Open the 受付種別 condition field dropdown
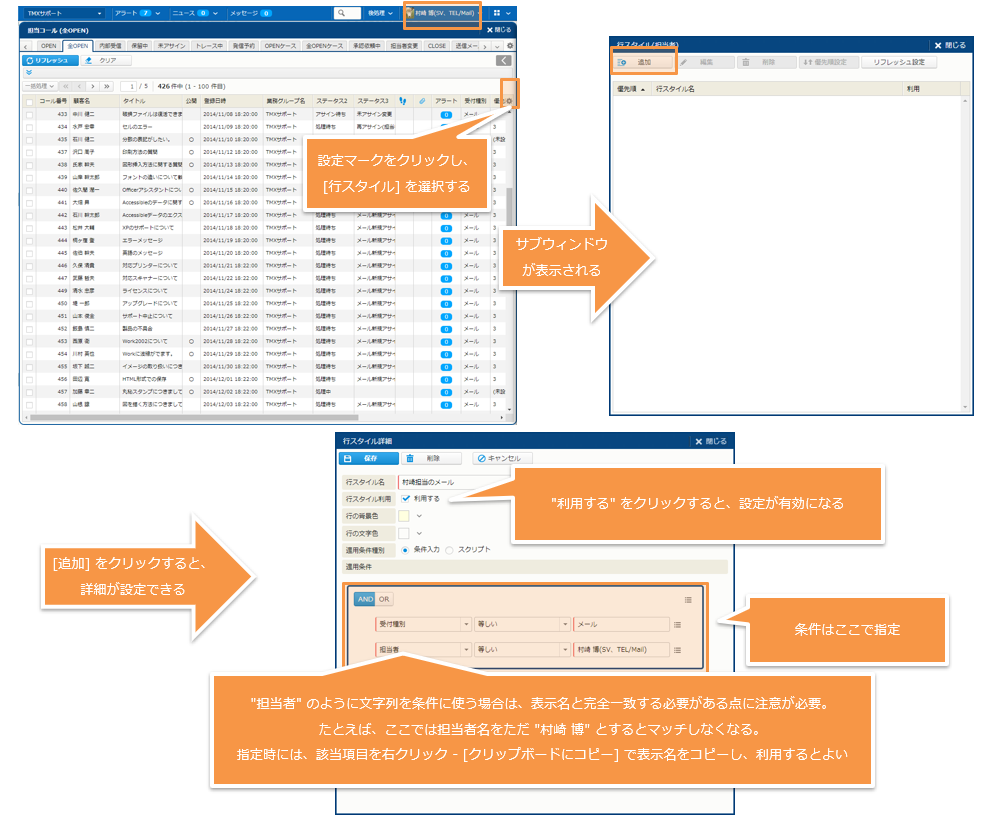990x818 pixels. 466,624
